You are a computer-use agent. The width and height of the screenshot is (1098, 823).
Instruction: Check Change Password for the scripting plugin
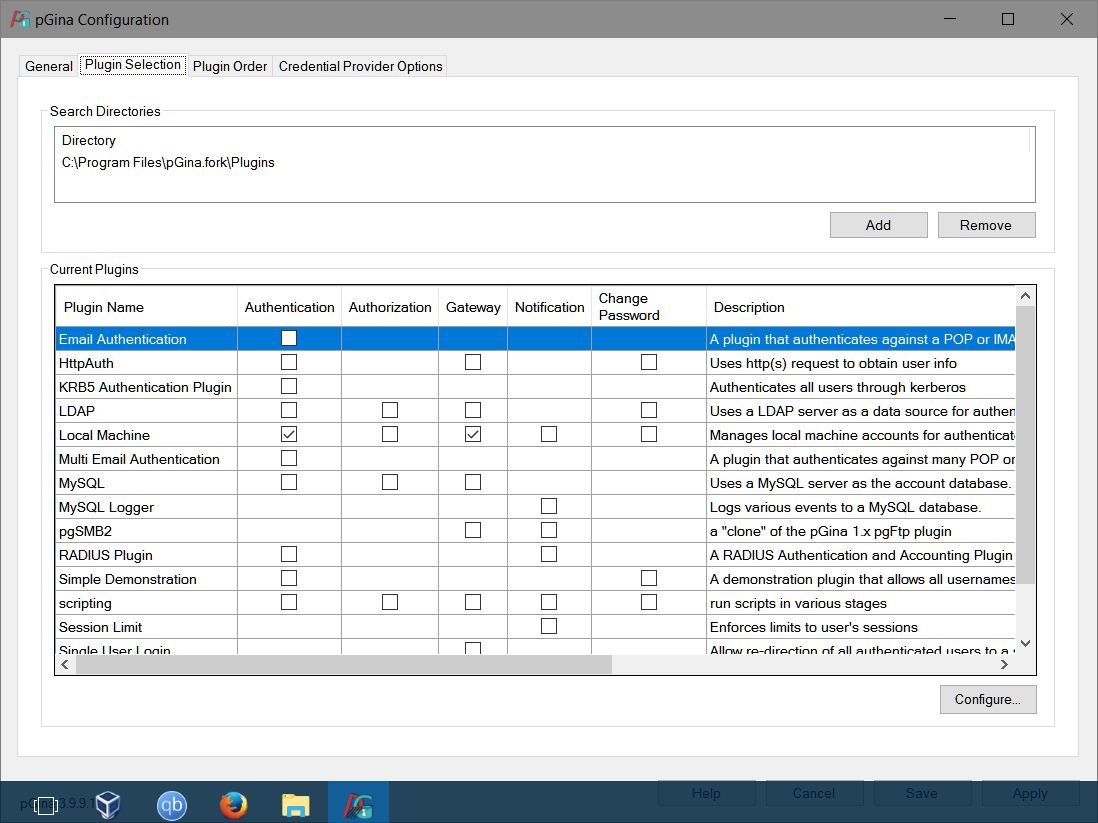648,601
